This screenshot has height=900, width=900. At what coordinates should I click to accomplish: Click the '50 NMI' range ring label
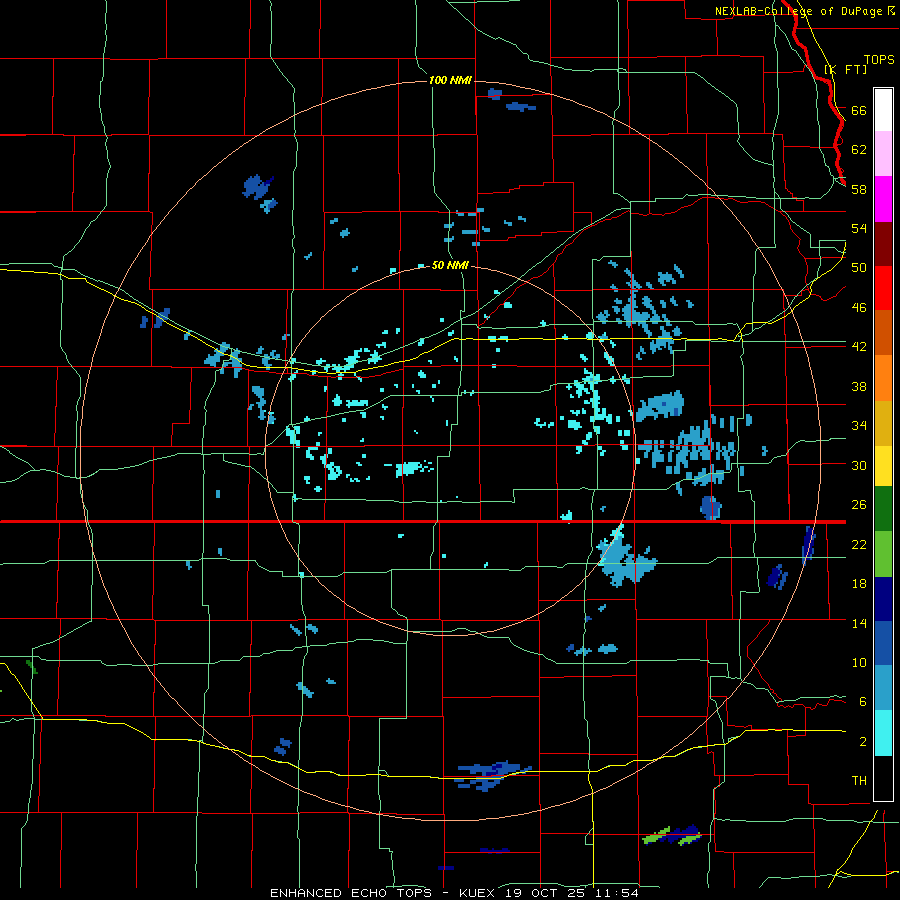point(450,266)
